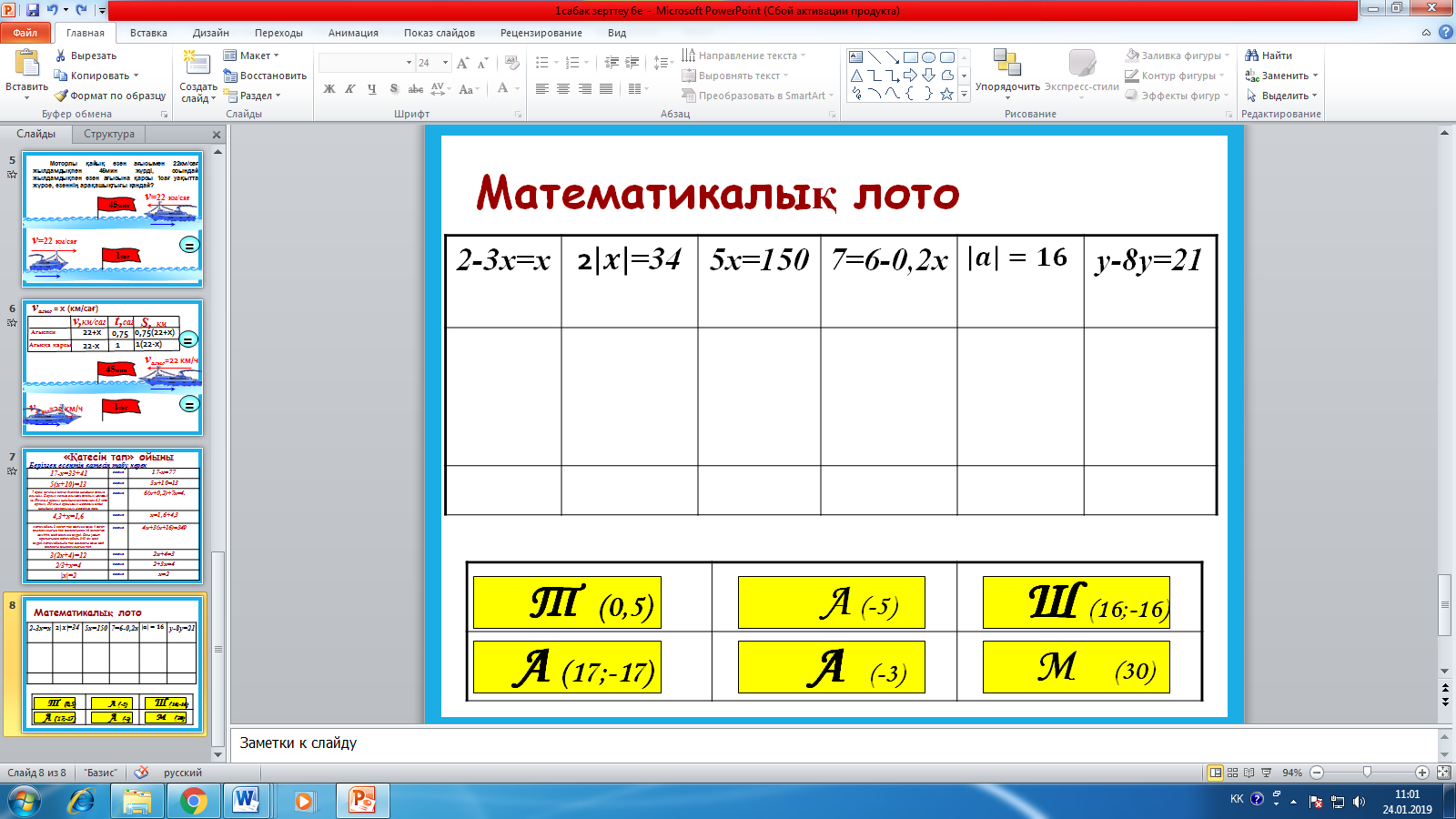Increase font size with the larger A icon

point(463,63)
